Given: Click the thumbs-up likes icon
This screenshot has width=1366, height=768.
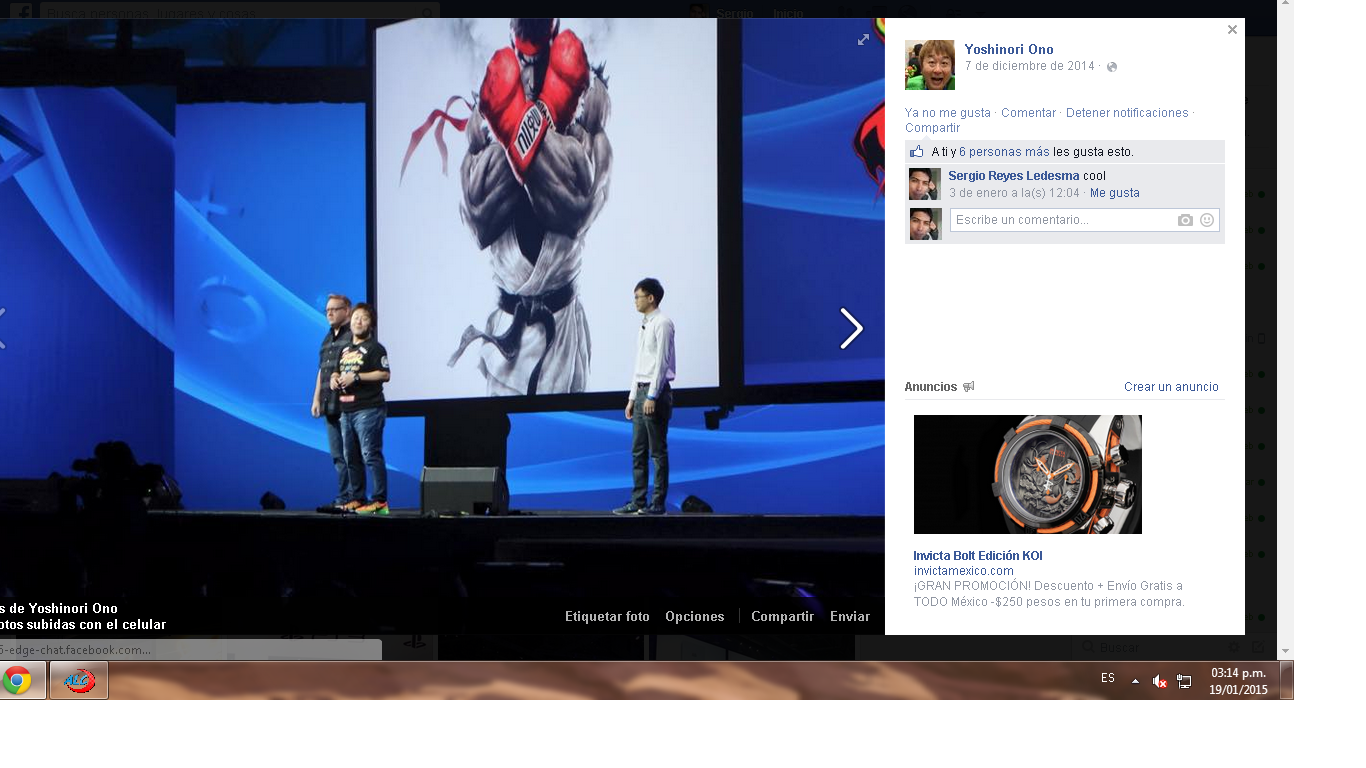Looking at the screenshot, I should [917, 152].
